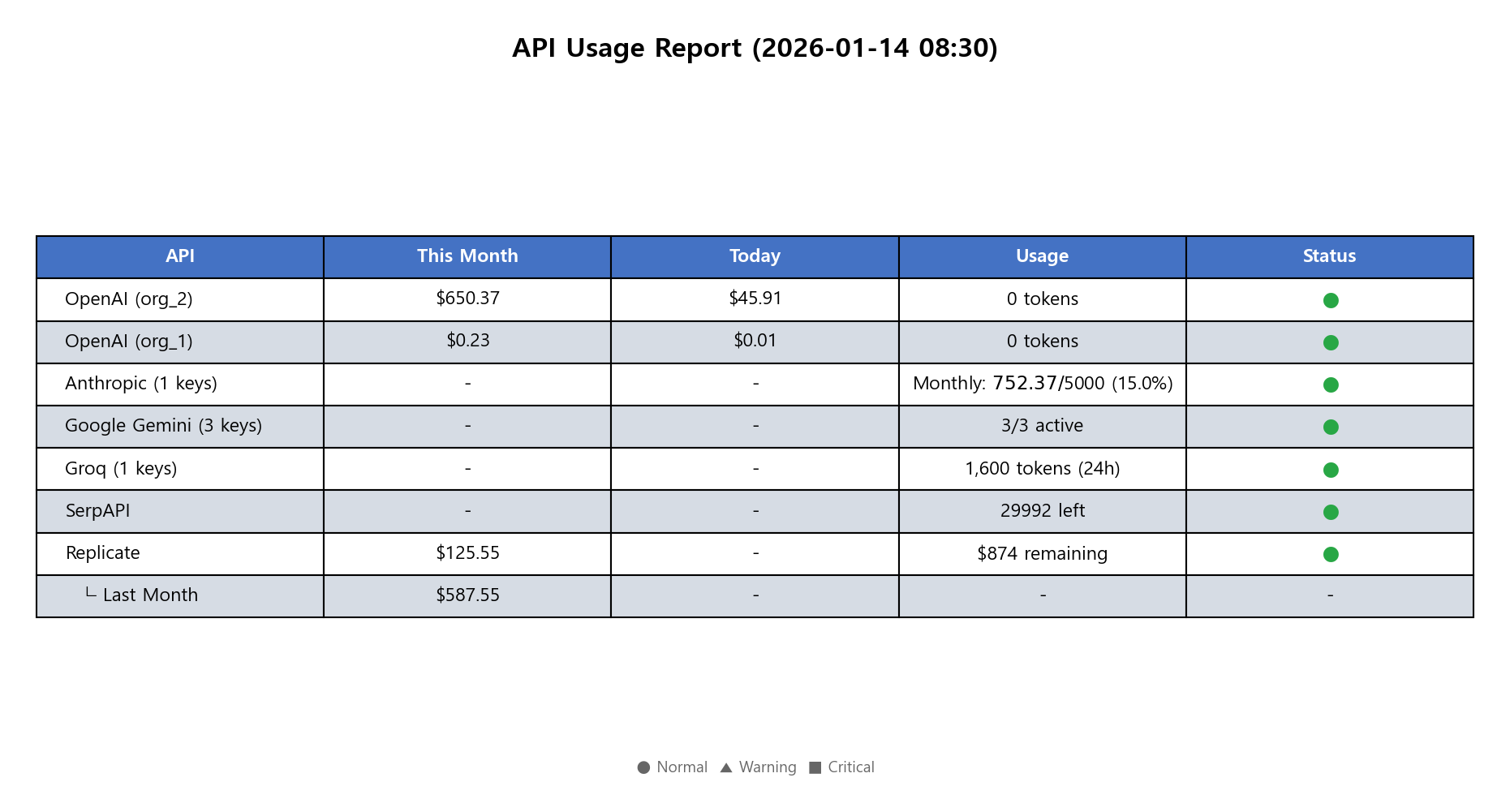Expand the Last Month sub-row under Replicate

(142, 595)
